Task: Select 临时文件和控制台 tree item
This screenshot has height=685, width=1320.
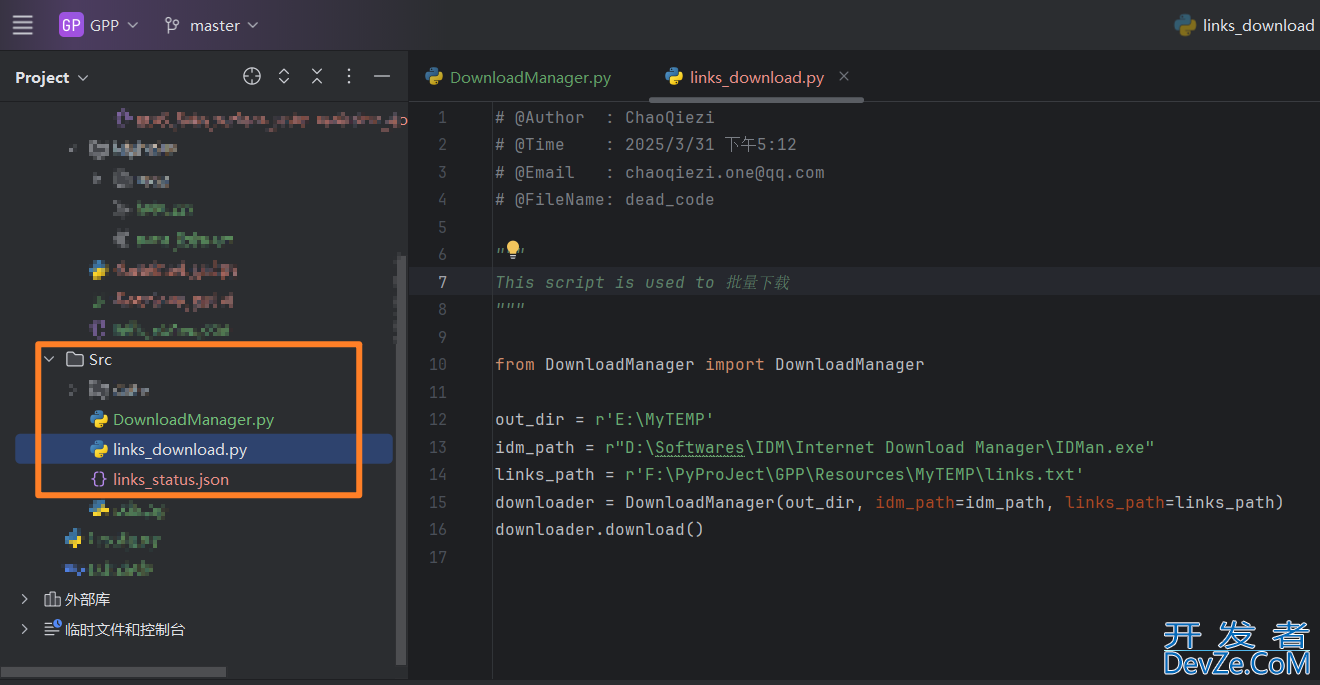Action: pos(125,629)
